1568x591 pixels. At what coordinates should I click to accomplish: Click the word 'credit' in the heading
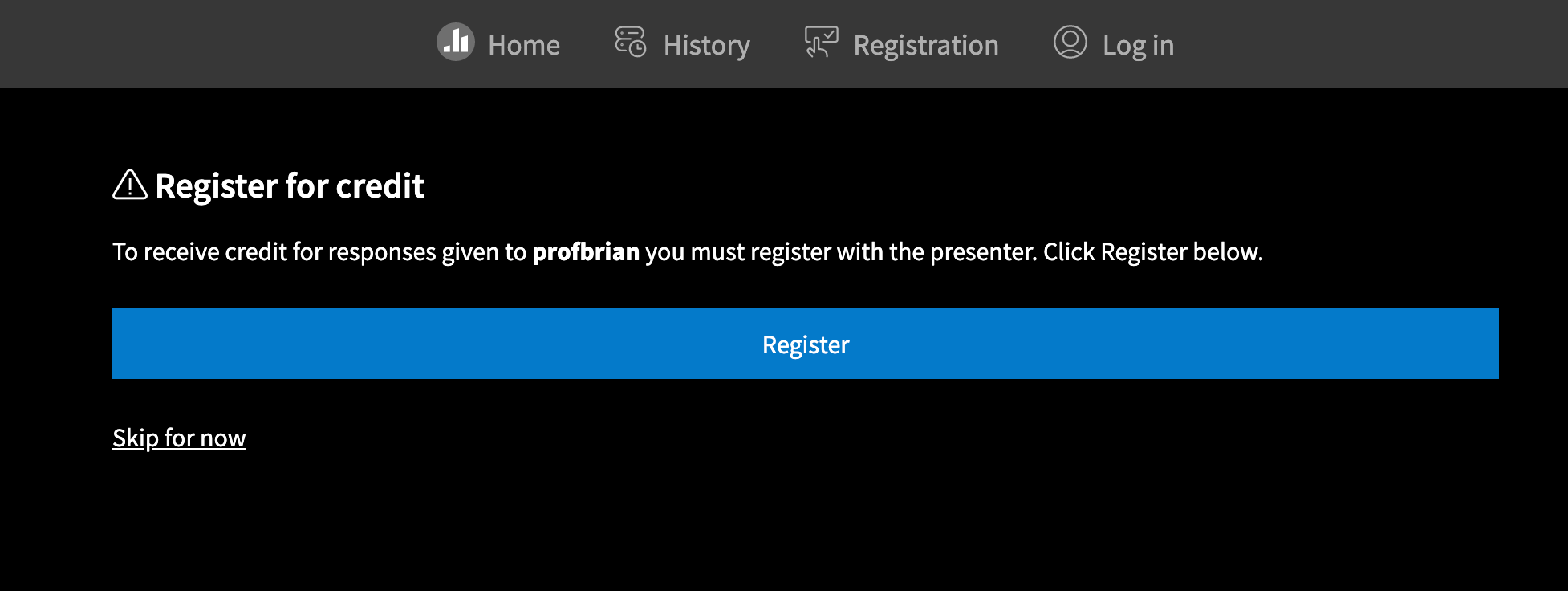pos(380,185)
